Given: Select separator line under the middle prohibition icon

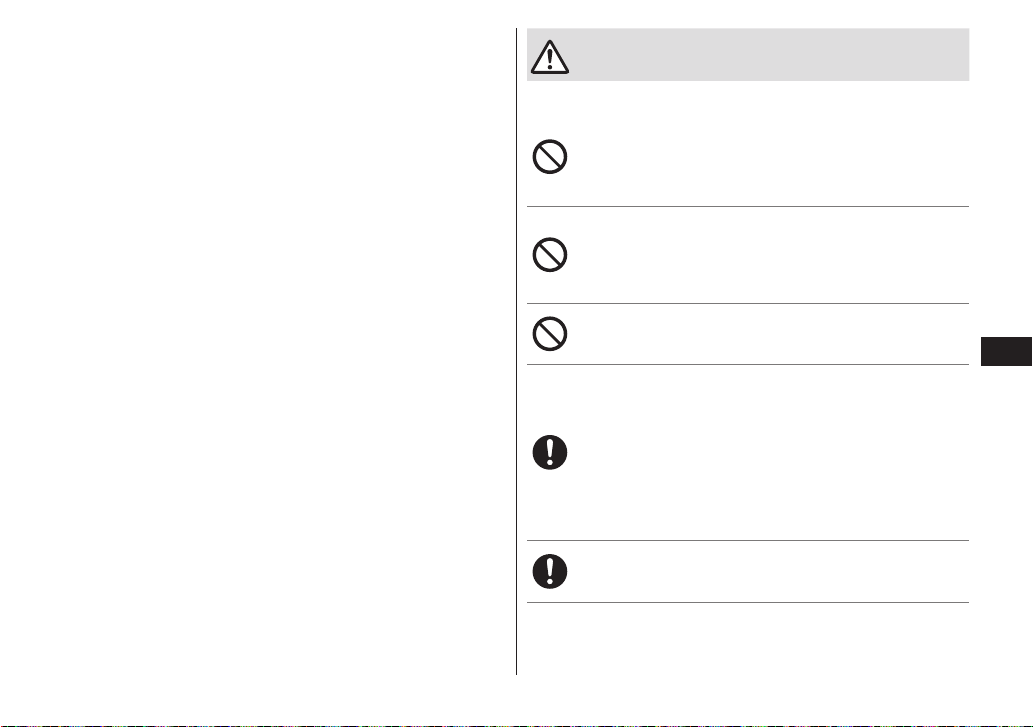Looking at the screenshot, I should pos(748,304).
